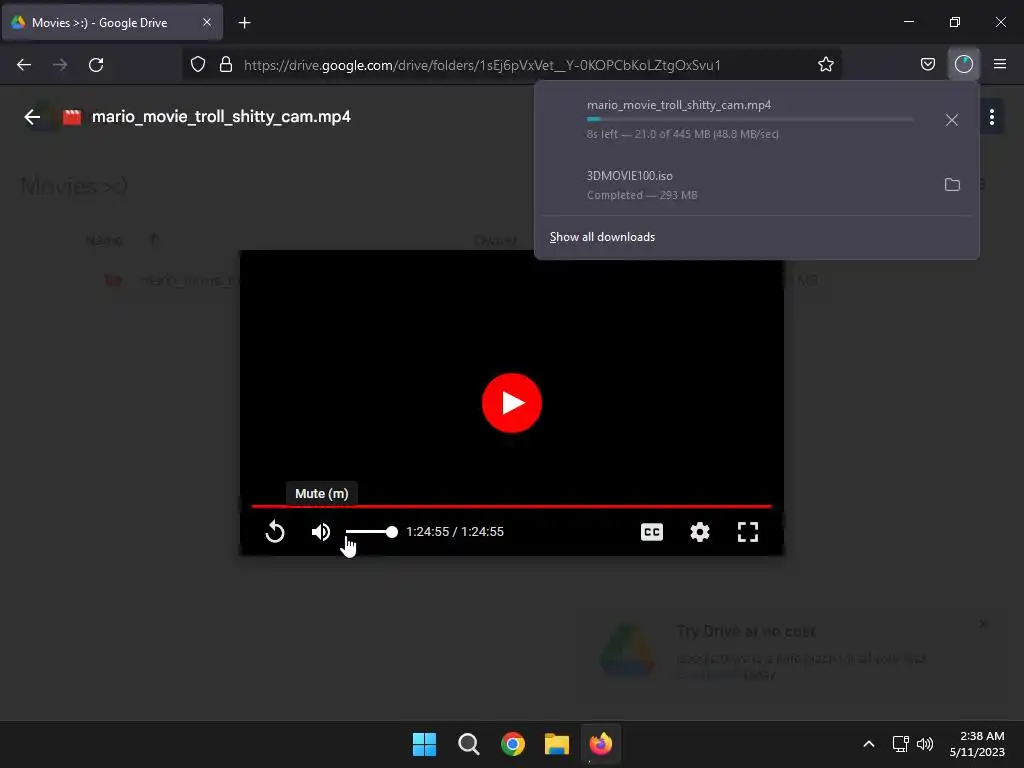Open Firefox downloads toolbar button
1024x768 pixels.
click(x=963, y=64)
